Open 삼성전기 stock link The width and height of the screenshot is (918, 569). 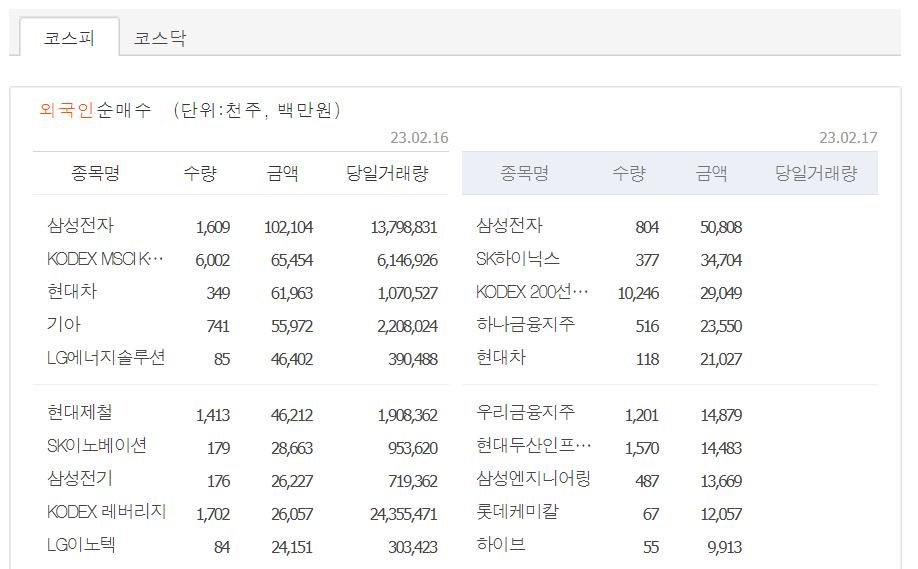[80, 479]
